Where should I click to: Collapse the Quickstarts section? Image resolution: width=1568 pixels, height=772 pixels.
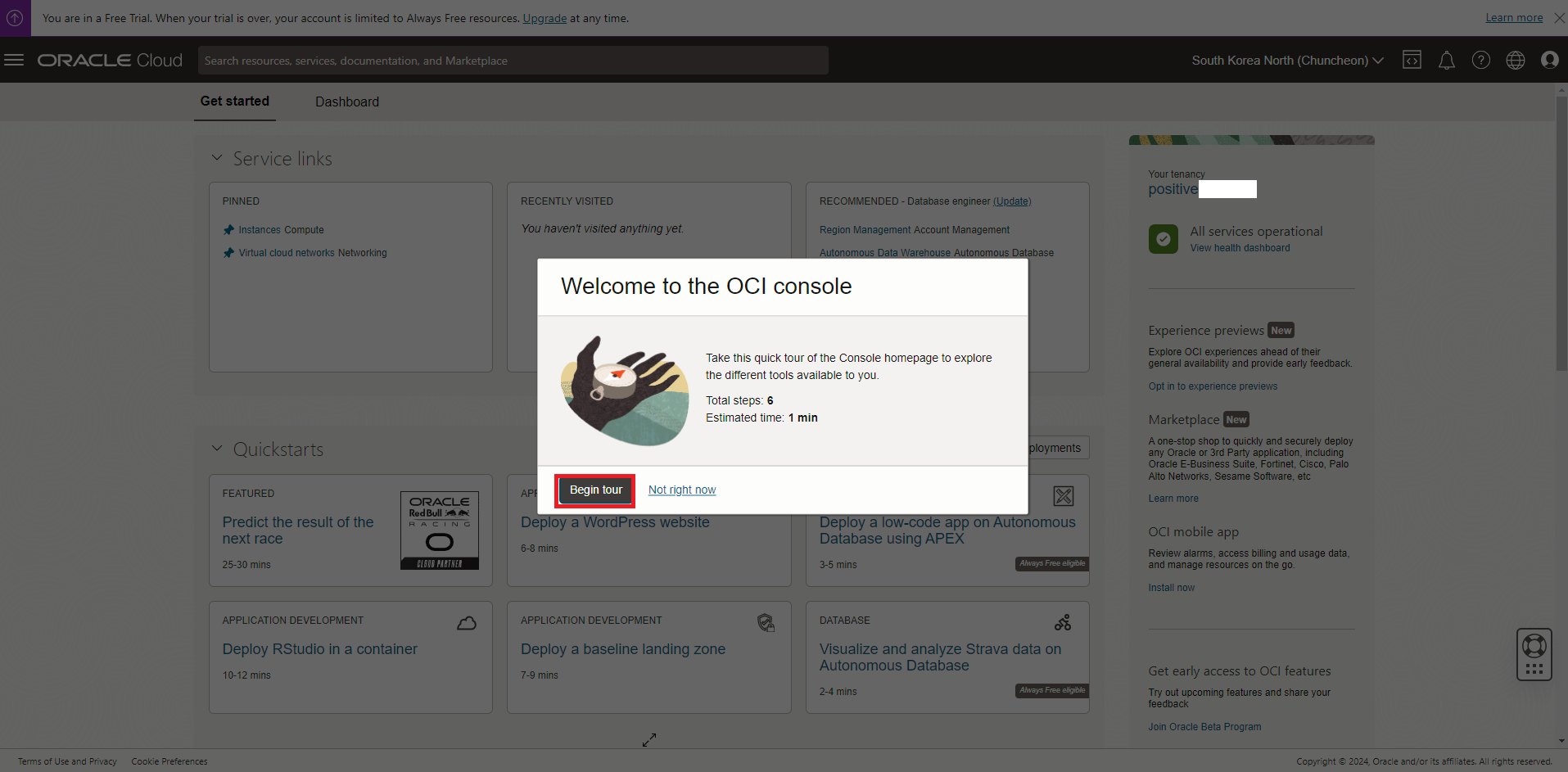pos(217,449)
